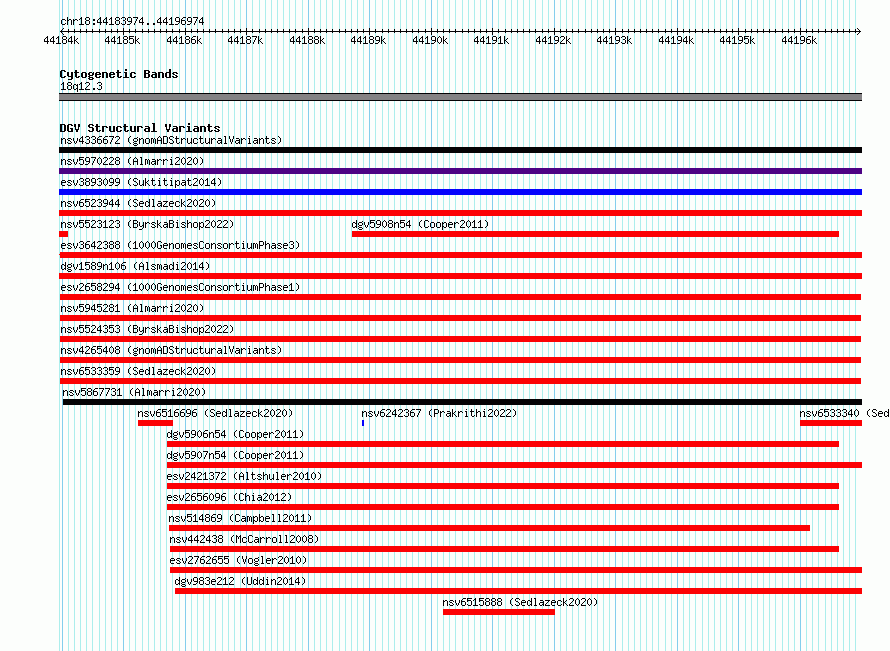
Task: Click the Cytogenetic Bands track title
Action: point(119,74)
